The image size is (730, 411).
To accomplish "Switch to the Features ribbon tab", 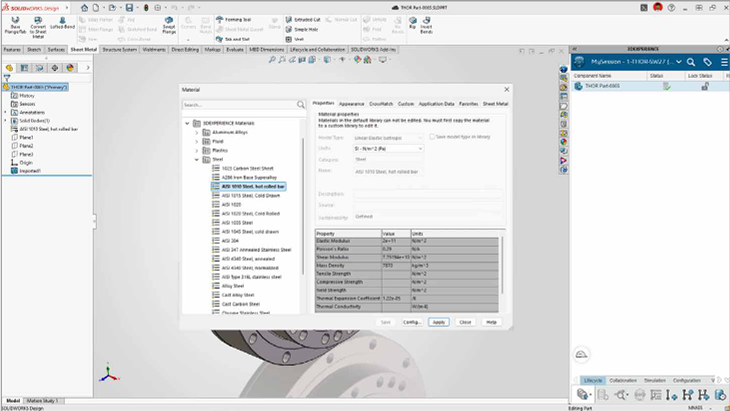I will pos(12,49).
